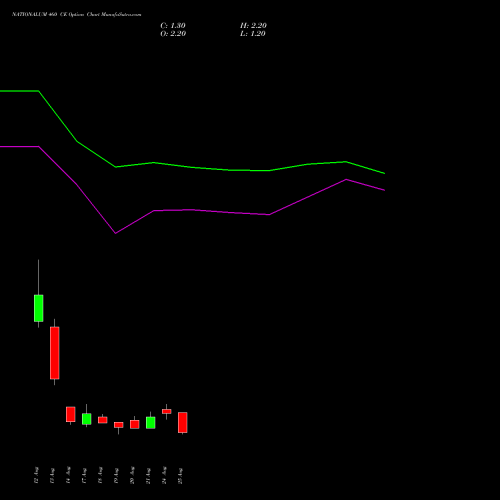Select the green candle for 21 Aug
The image size is (500, 500).
click(151, 423)
